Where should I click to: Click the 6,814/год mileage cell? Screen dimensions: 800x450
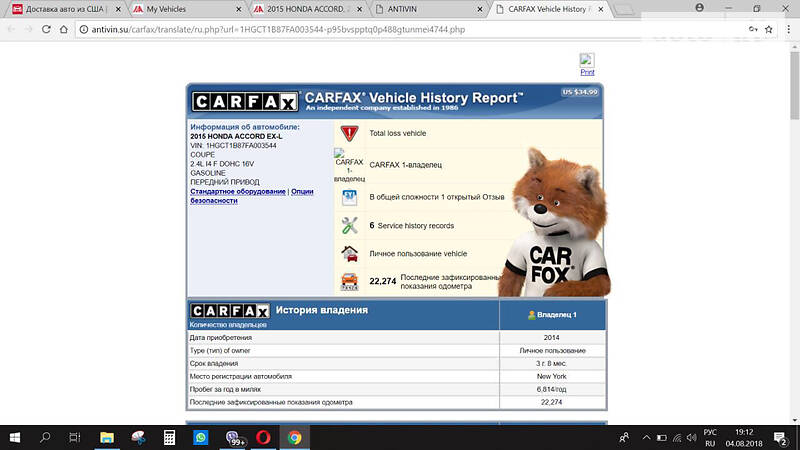click(x=552, y=389)
